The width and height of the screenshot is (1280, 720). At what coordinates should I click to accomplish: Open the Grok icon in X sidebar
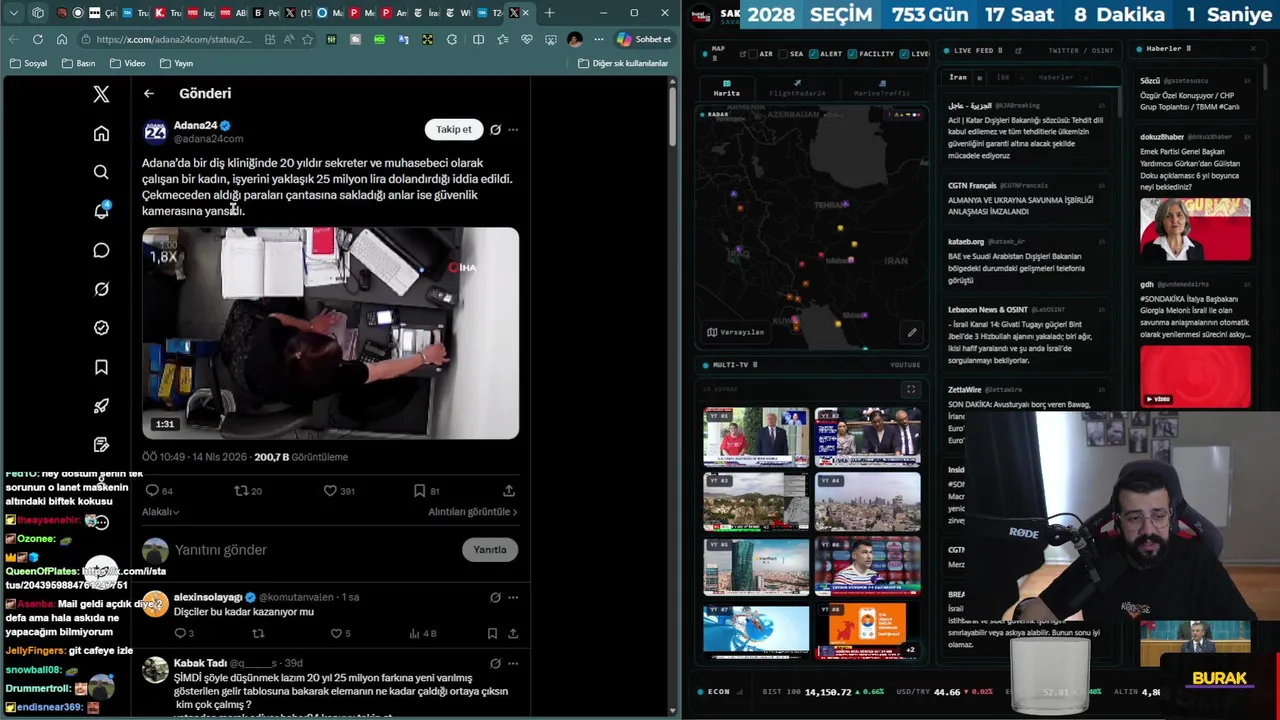click(101, 289)
